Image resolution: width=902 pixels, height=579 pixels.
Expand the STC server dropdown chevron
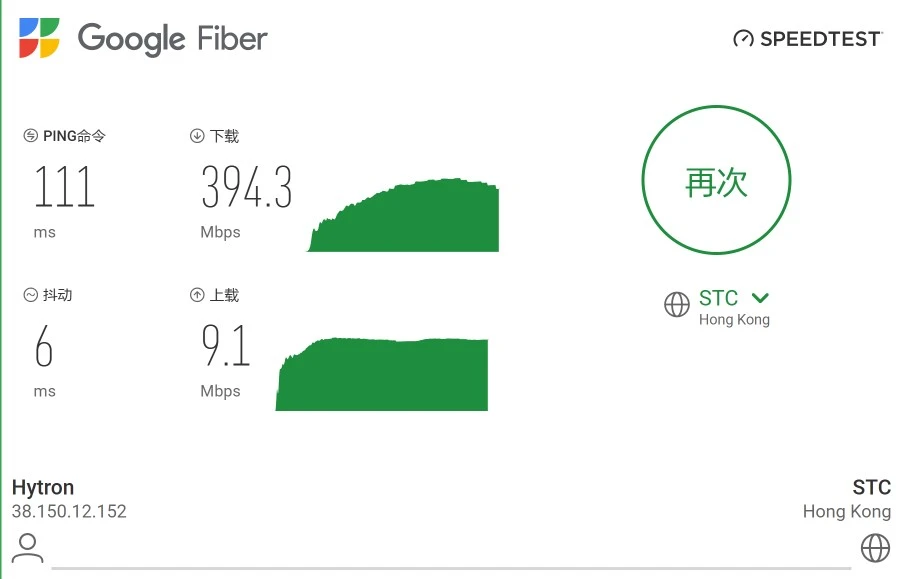coord(760,298)
